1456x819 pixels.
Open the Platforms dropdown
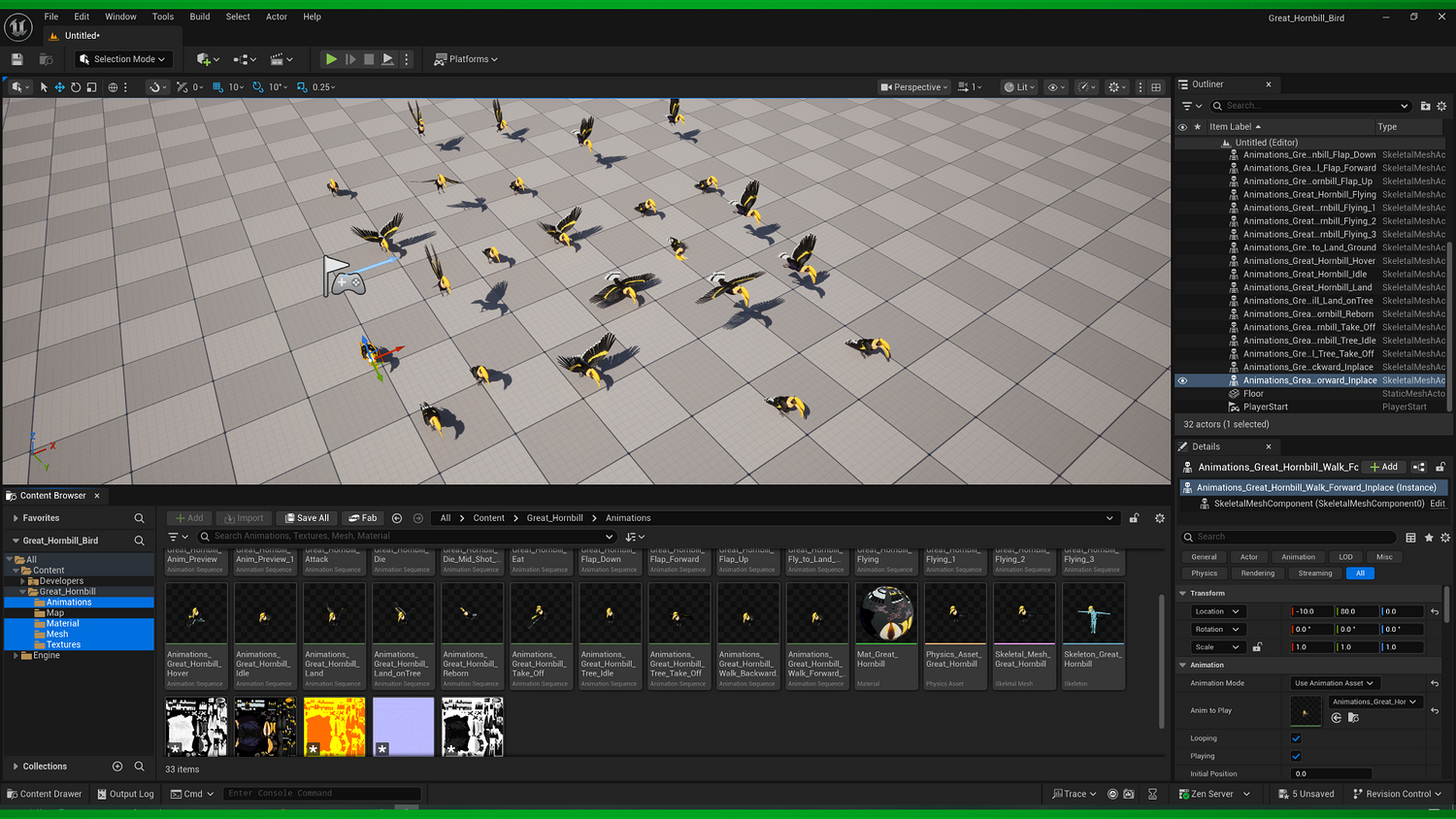pyautogui.click(x=466, y=59)
